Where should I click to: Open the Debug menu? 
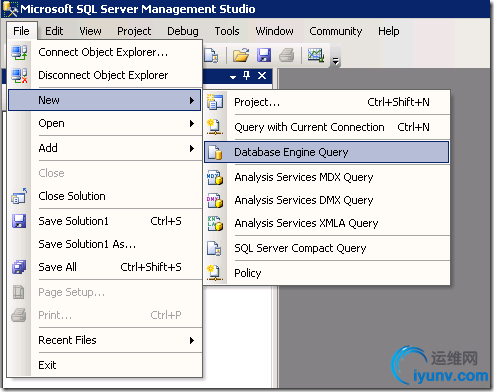point(183,31)
